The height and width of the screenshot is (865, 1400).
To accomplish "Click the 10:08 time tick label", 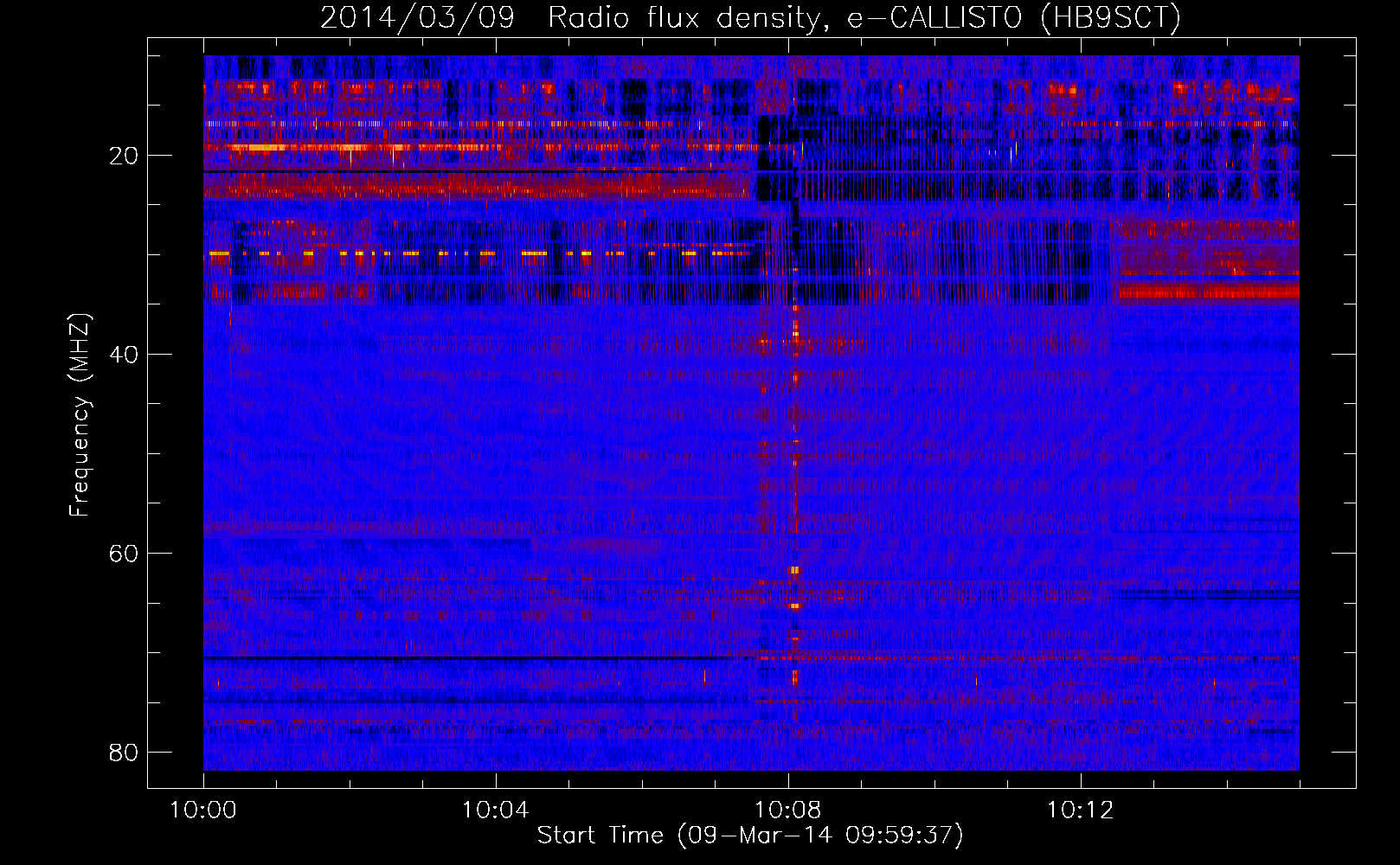I will pos(787,810).
